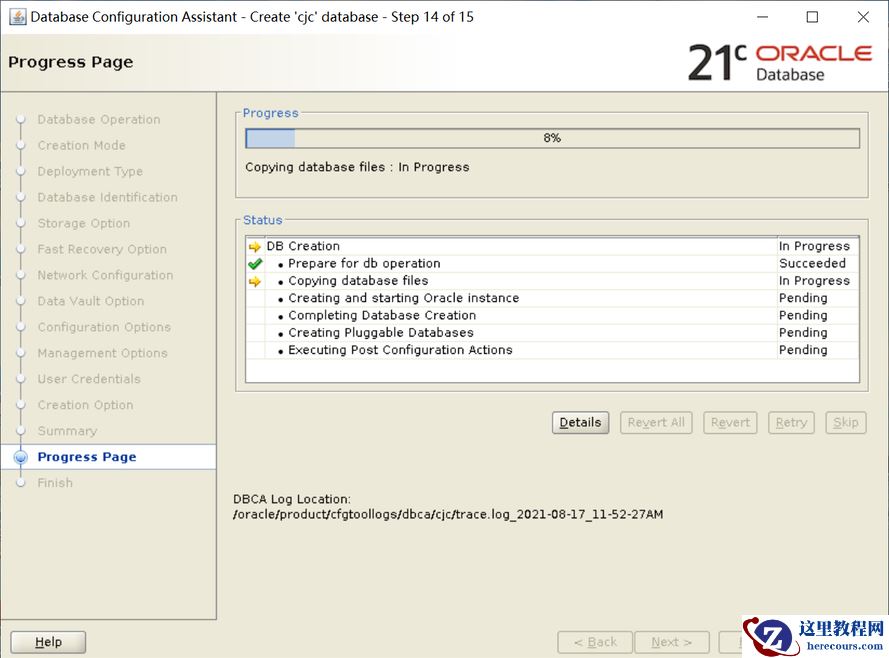Click the DB Creation status row

[552, 247]
